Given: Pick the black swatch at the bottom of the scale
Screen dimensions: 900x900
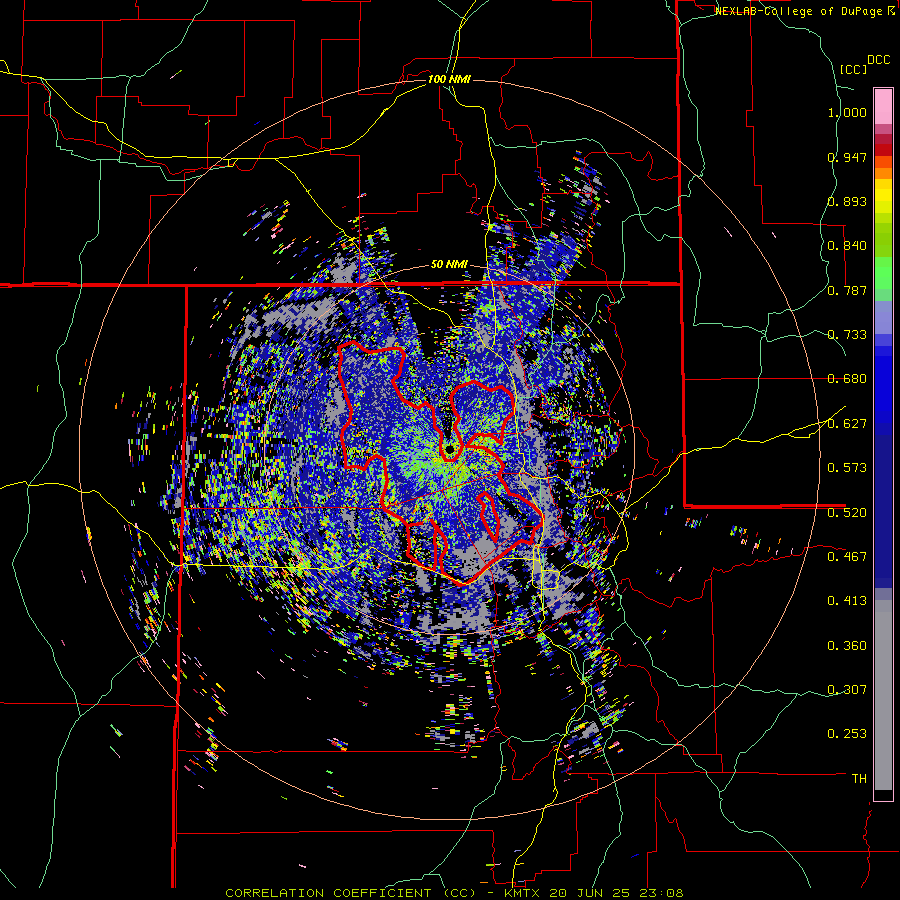Looking at the screenshot, I should [883, 795].
